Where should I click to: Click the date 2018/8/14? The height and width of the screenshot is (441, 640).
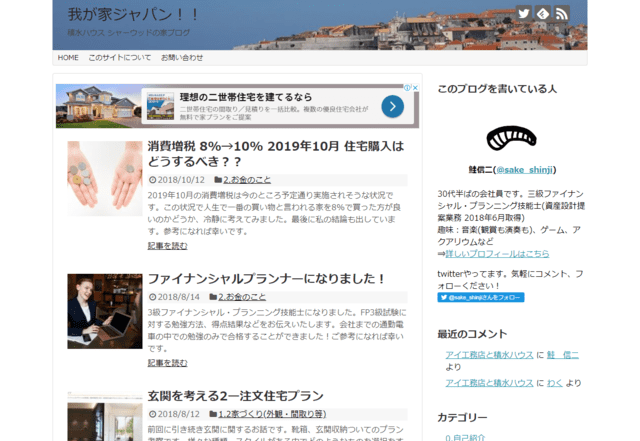click(178, 297)
